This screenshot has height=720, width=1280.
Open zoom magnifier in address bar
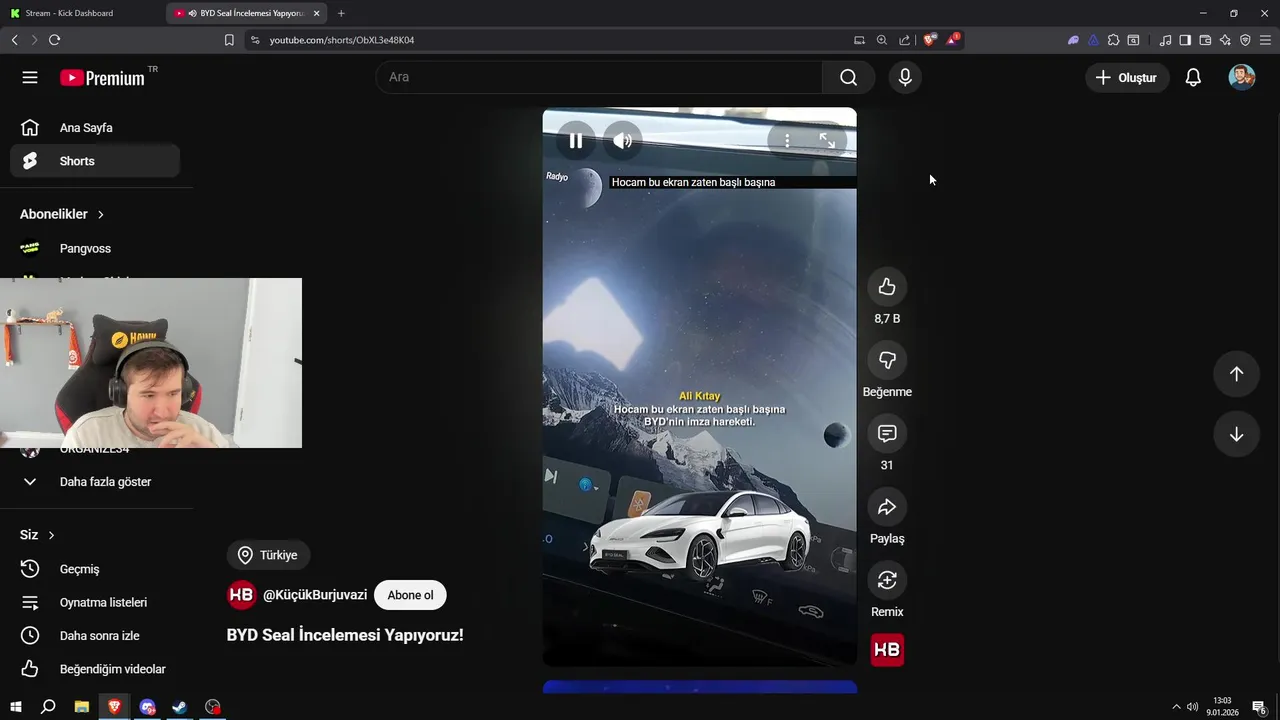[882, 40]
